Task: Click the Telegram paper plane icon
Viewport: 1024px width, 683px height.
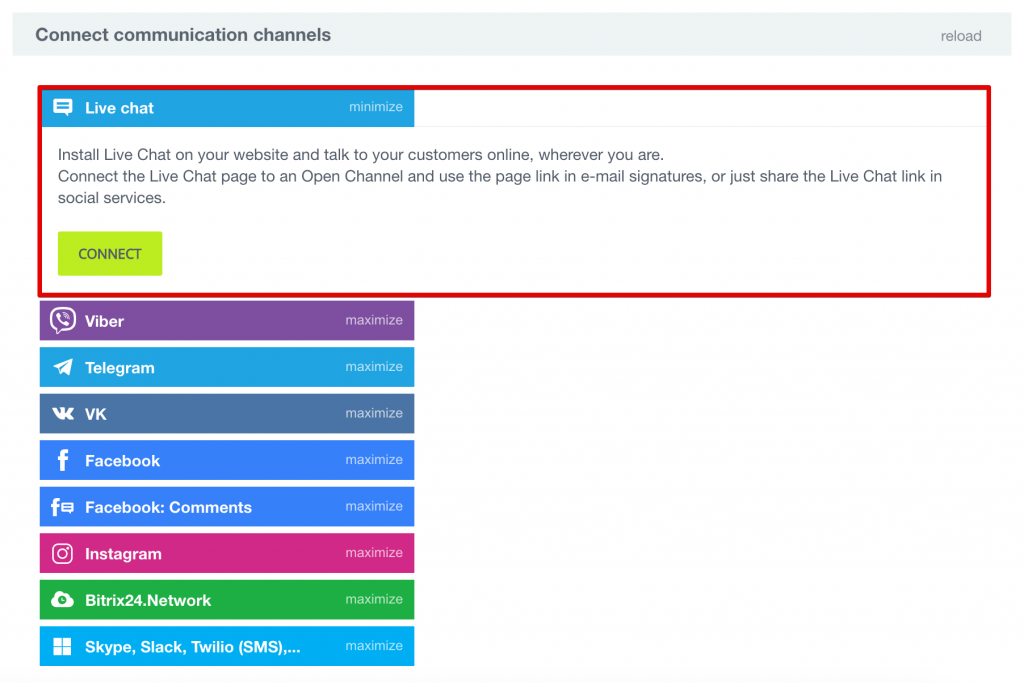Action: tap(63, 367)
